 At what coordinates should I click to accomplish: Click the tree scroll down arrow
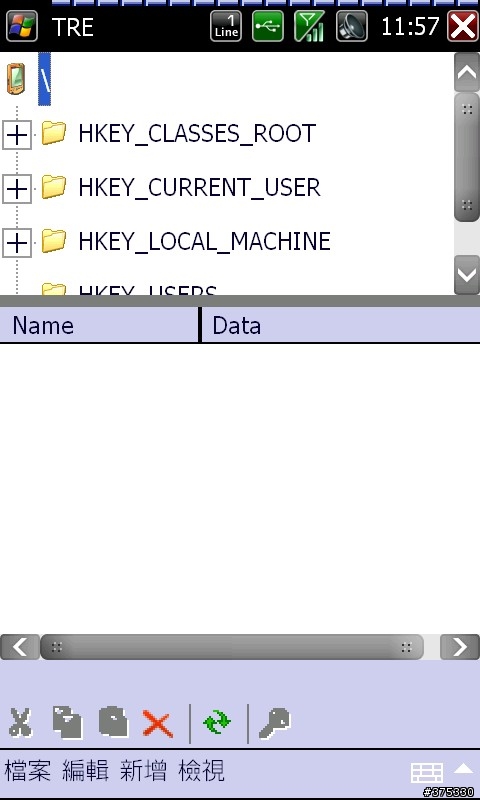467,275
